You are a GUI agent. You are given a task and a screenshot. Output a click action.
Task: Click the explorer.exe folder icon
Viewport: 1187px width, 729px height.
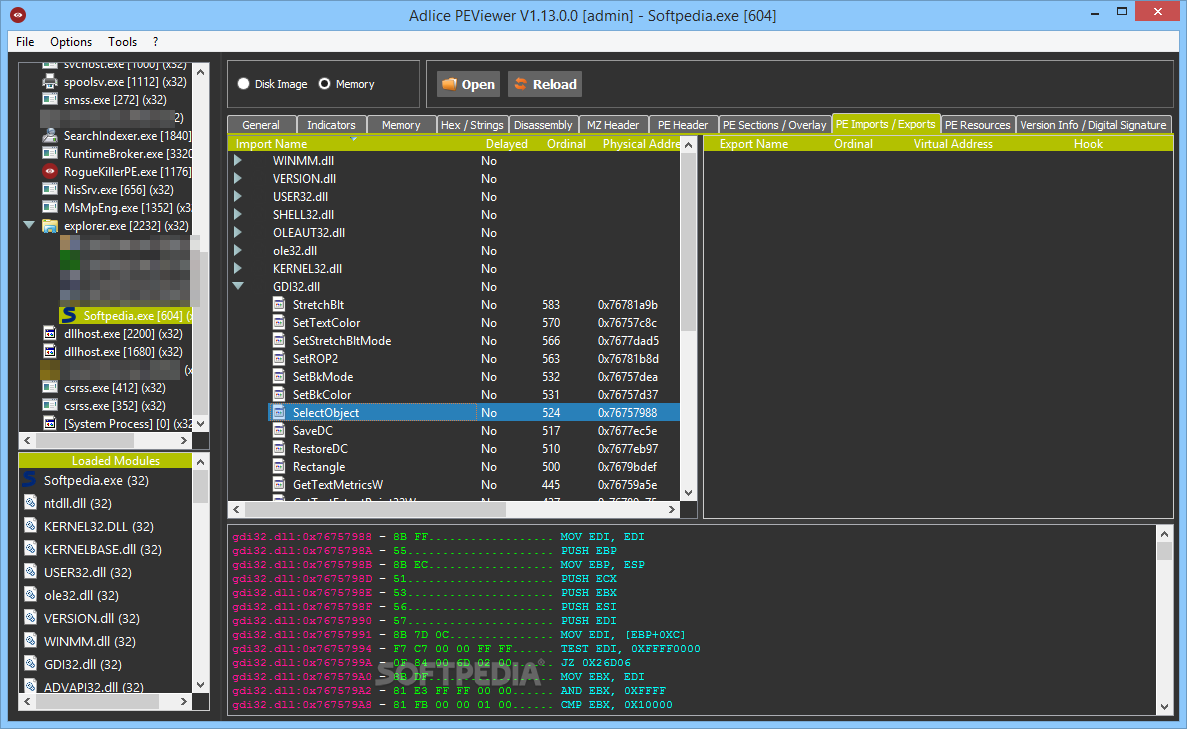[x=50, y=226]
